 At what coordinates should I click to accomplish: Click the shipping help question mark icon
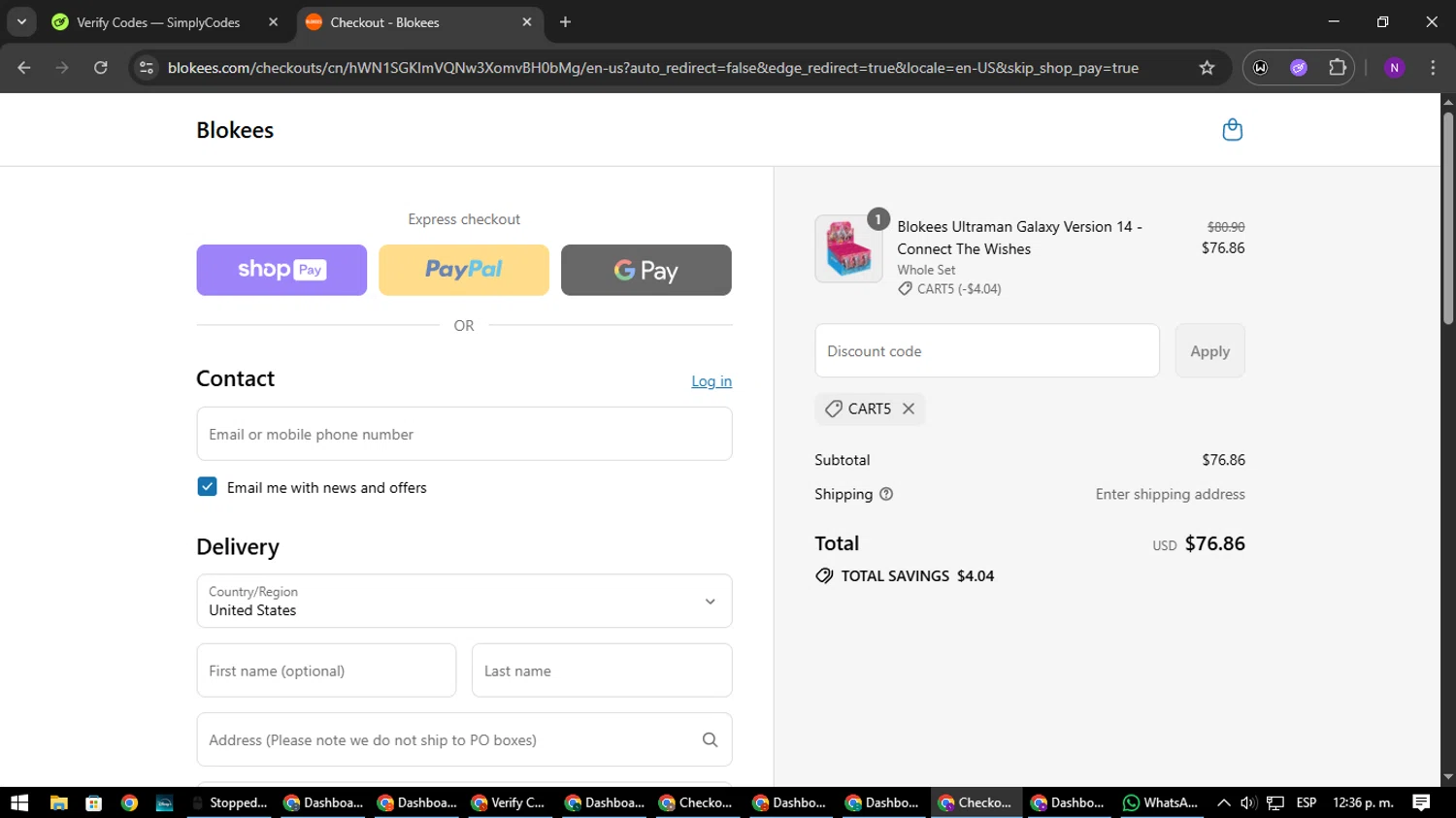click(886, 494)
